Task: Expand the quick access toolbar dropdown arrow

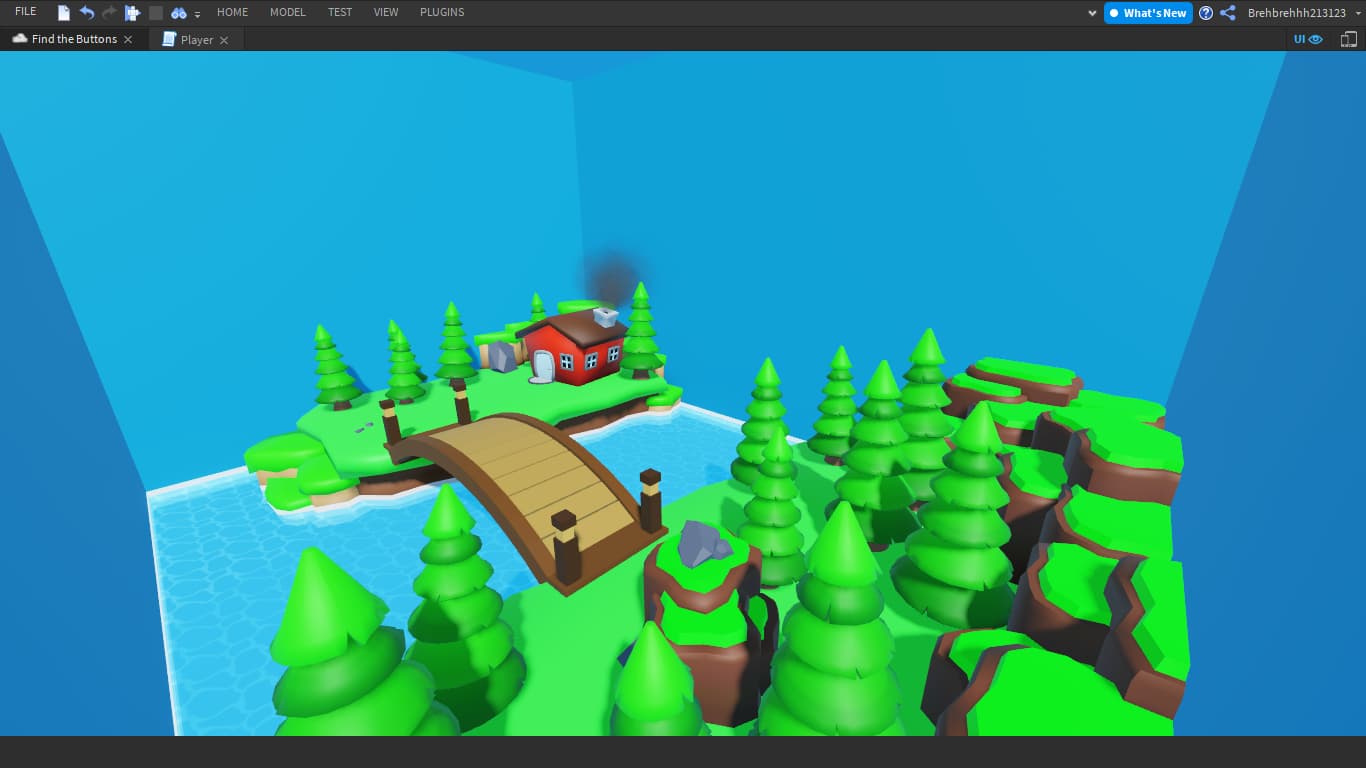Action: point(198,14)
